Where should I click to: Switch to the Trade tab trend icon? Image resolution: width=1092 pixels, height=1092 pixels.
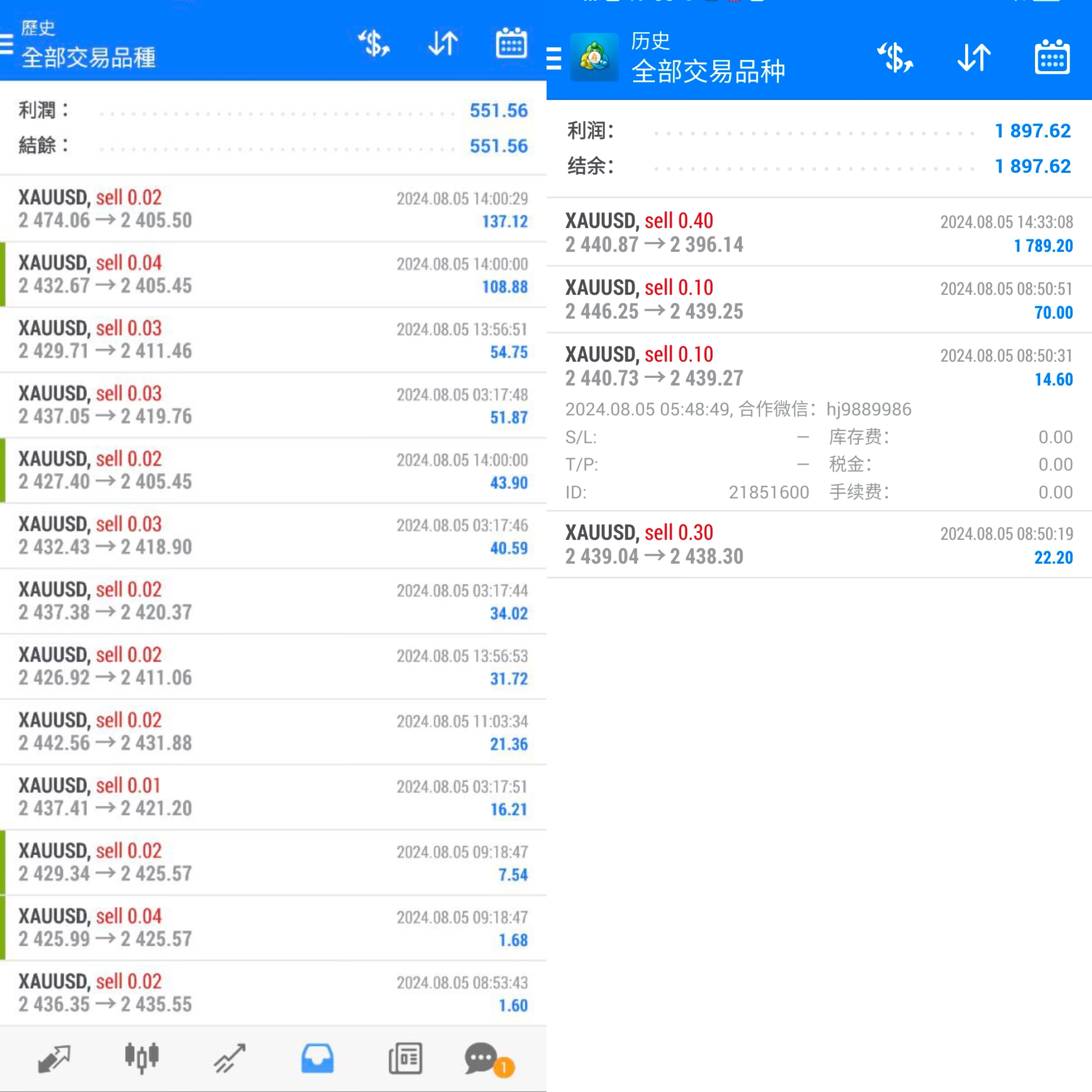229,1058
